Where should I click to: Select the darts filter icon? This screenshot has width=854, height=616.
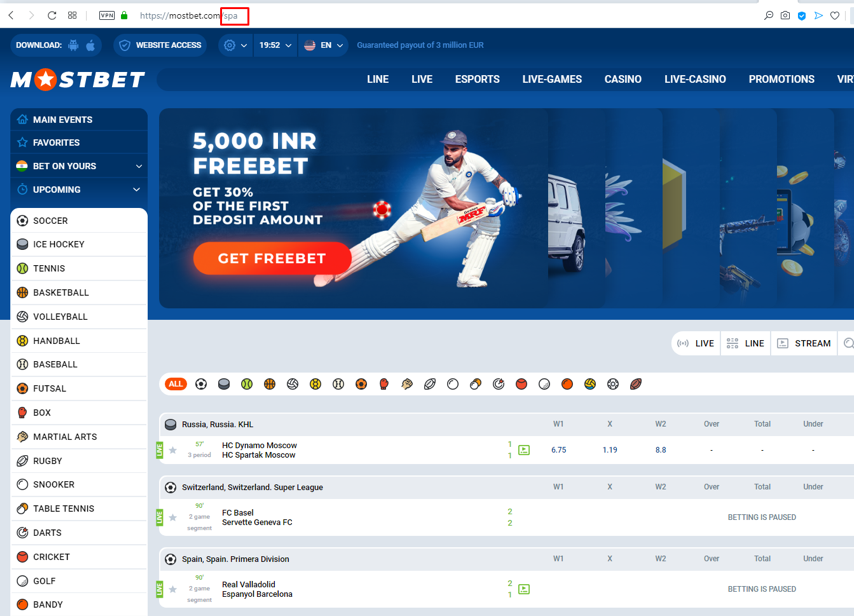coord(498,384)
